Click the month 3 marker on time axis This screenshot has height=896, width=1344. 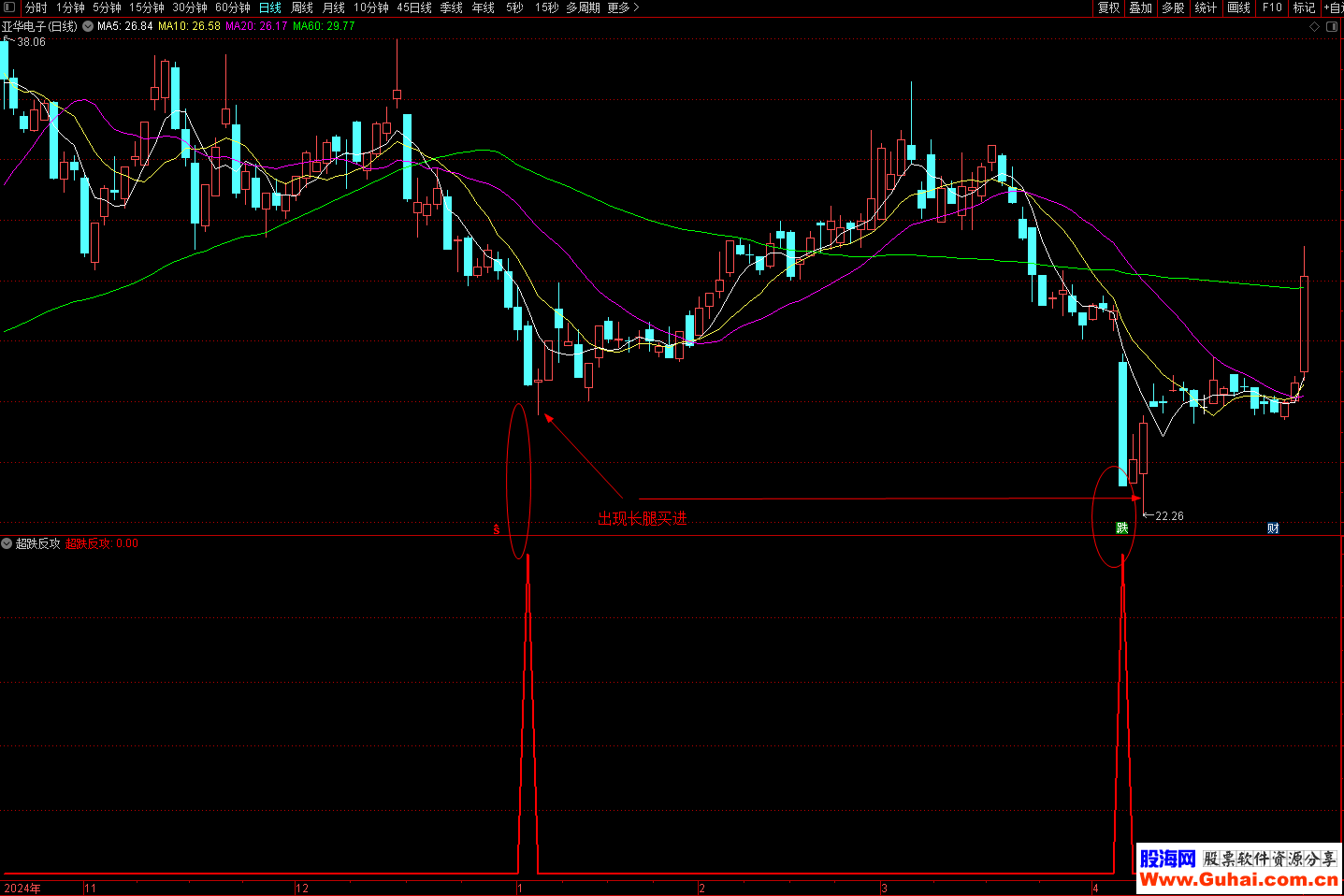click(884, 889)
